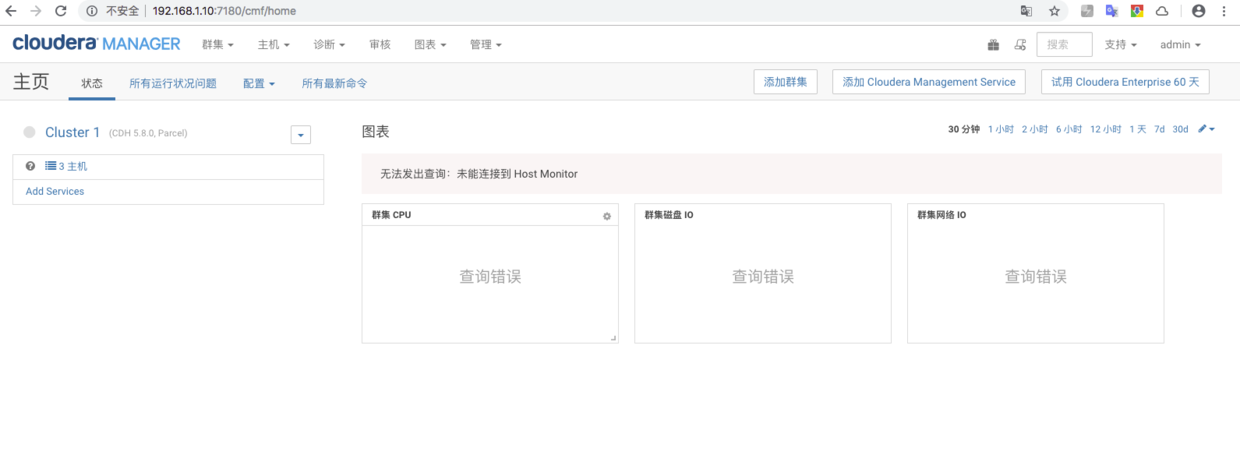Open the chart edit pencil dropdown

point(1206,130)
